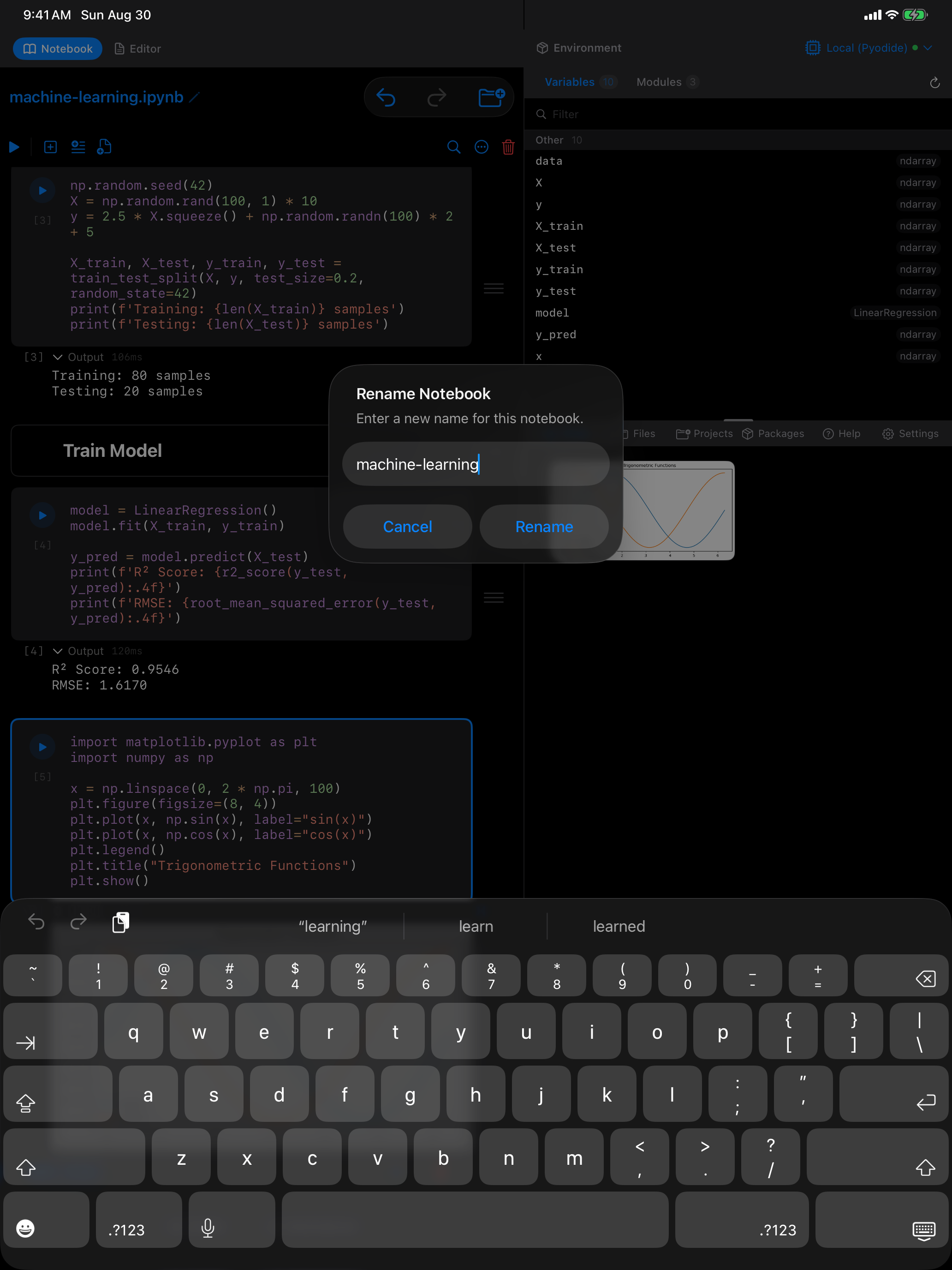Image resolution: width=952 pixels, height=1270 pixels.
Task: Click the notebook name text field
Action: (x=476, y=464)
